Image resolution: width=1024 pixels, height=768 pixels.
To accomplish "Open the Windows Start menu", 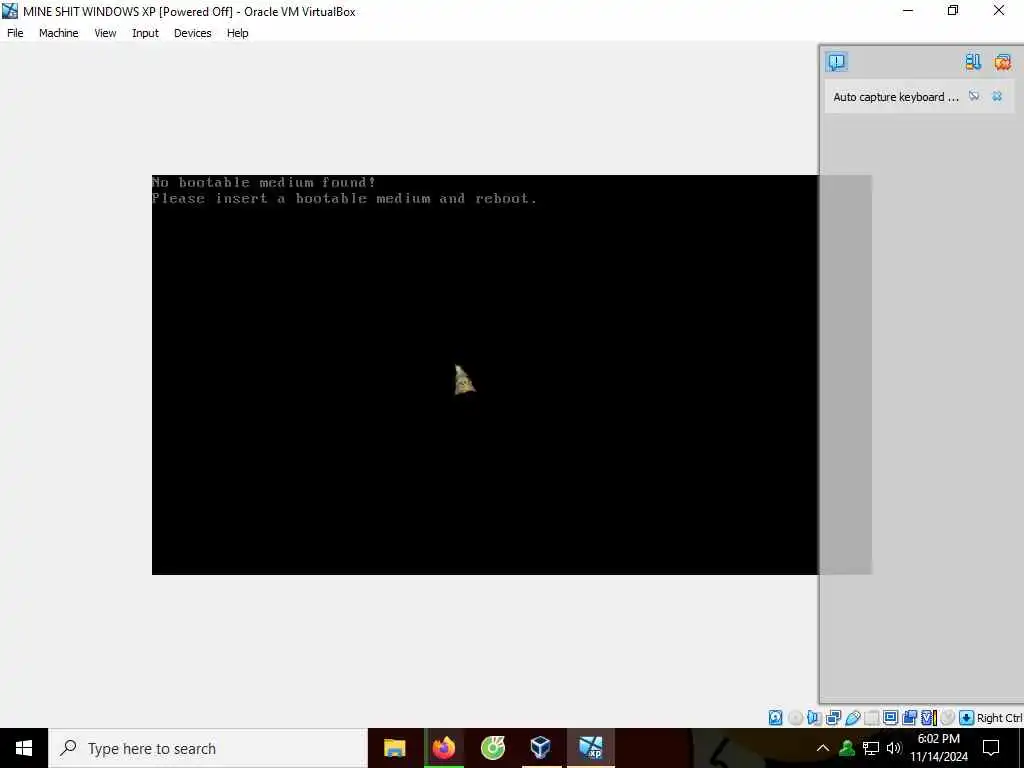I will click(x=24, y=748).
